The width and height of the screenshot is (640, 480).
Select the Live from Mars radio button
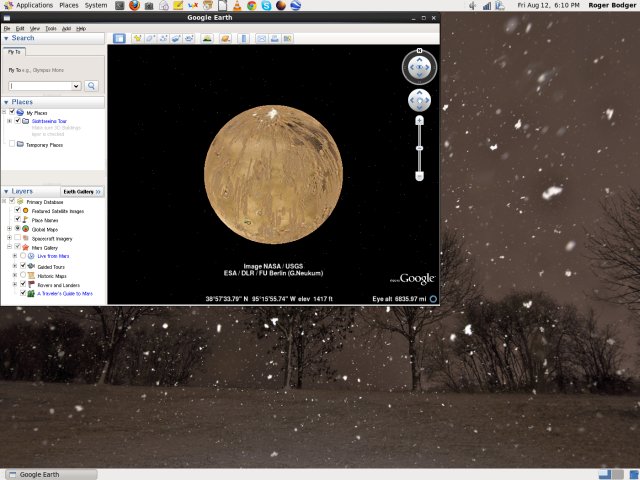(23, 256)
